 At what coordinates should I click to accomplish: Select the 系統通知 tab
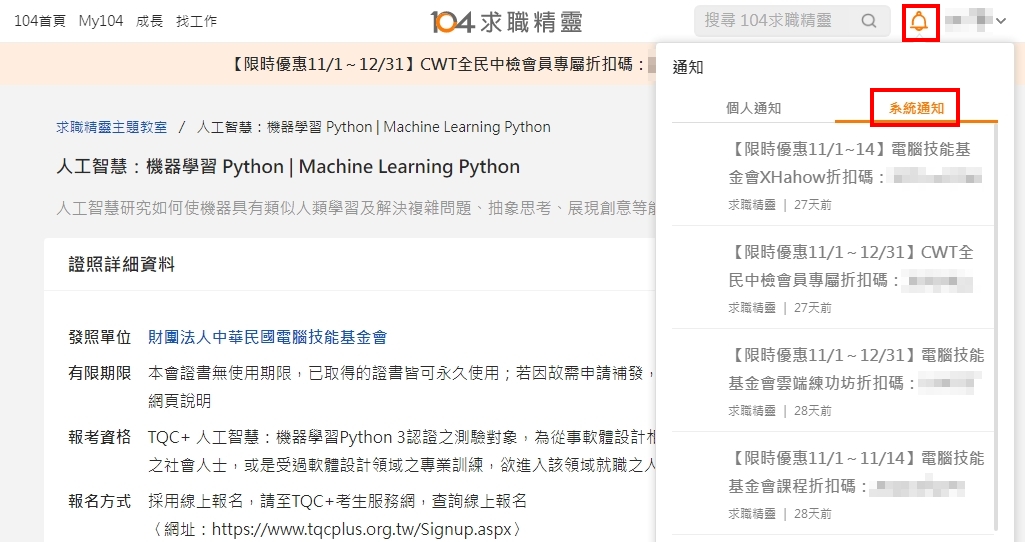coord(915,108)
